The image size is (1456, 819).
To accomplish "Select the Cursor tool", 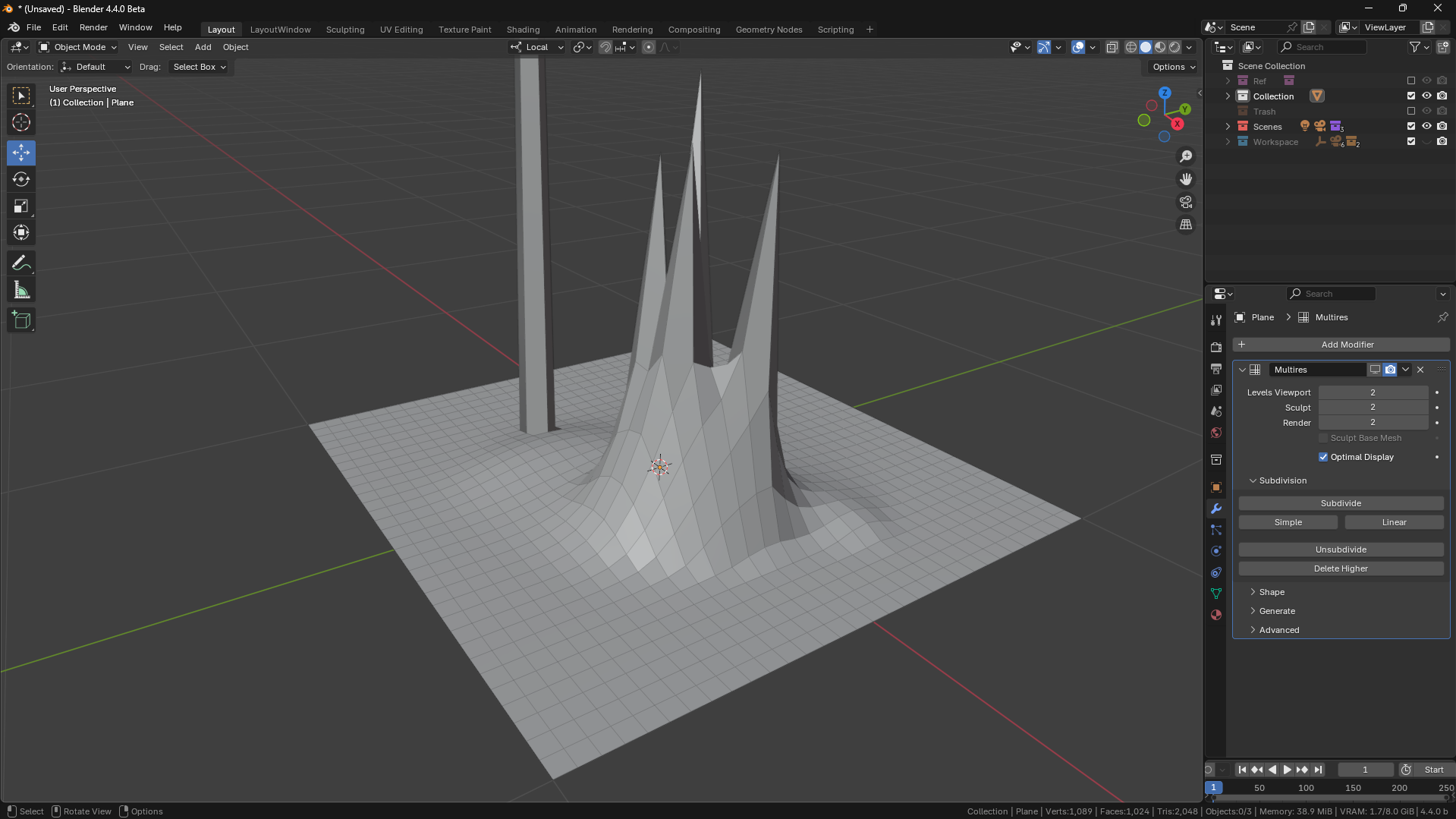I will 21,122.
